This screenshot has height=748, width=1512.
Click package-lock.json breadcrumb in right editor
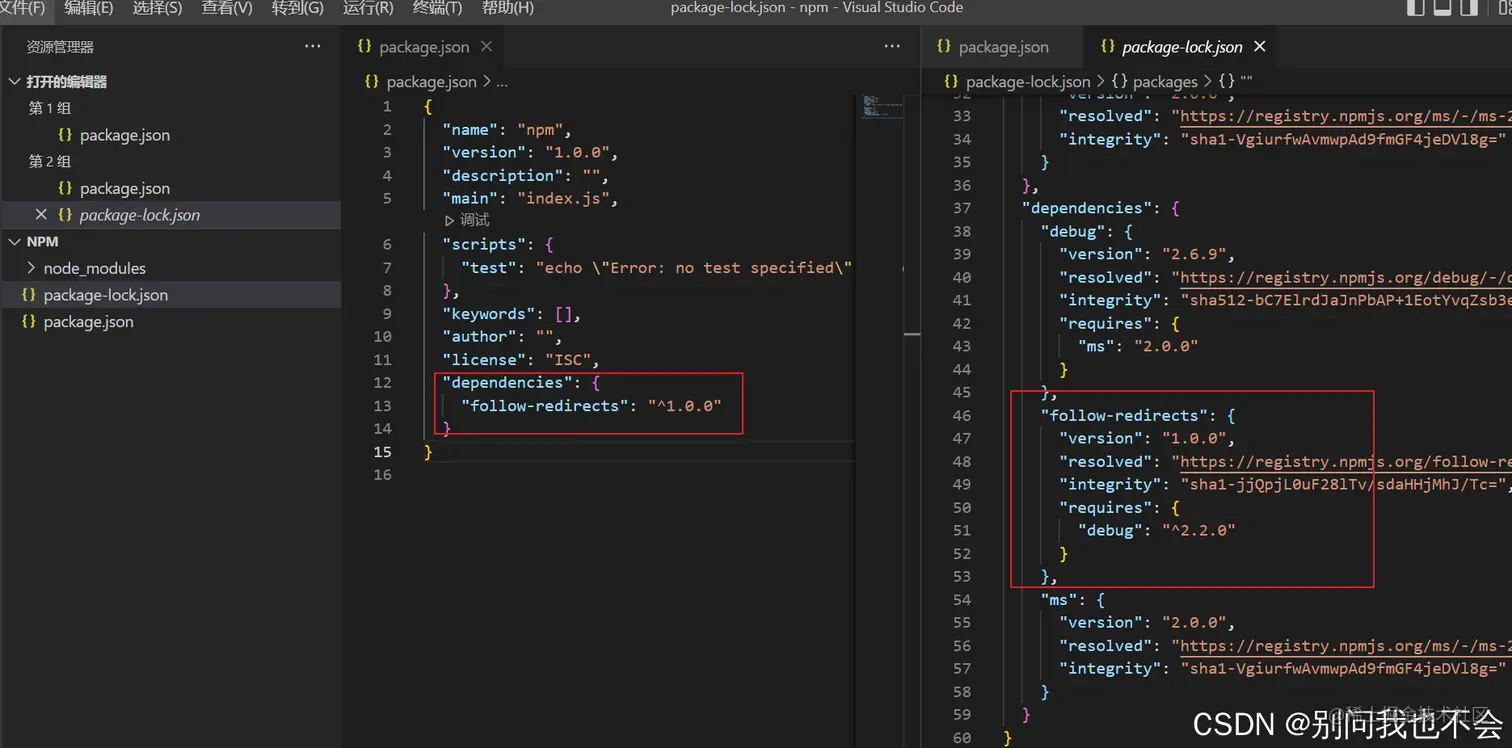click(1028, 82)
